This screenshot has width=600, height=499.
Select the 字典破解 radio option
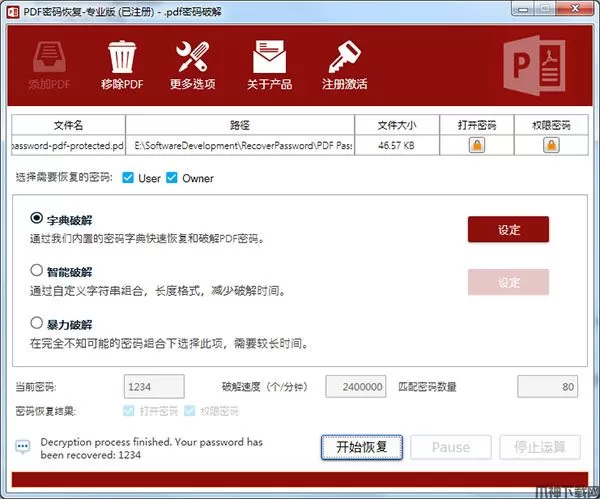tap(36, 218)
